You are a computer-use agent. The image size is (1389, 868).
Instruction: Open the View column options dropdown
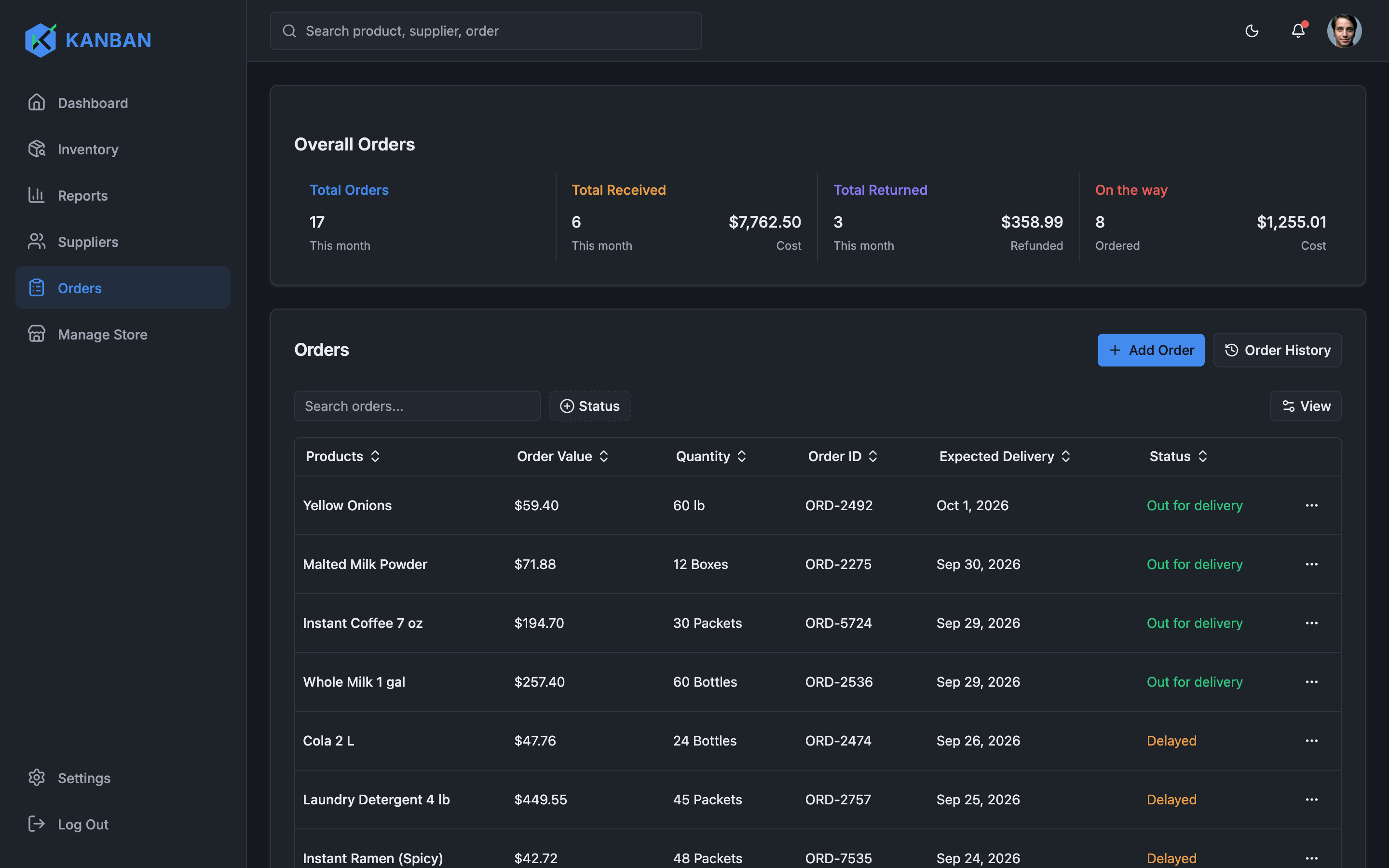tap(1306, 406)
